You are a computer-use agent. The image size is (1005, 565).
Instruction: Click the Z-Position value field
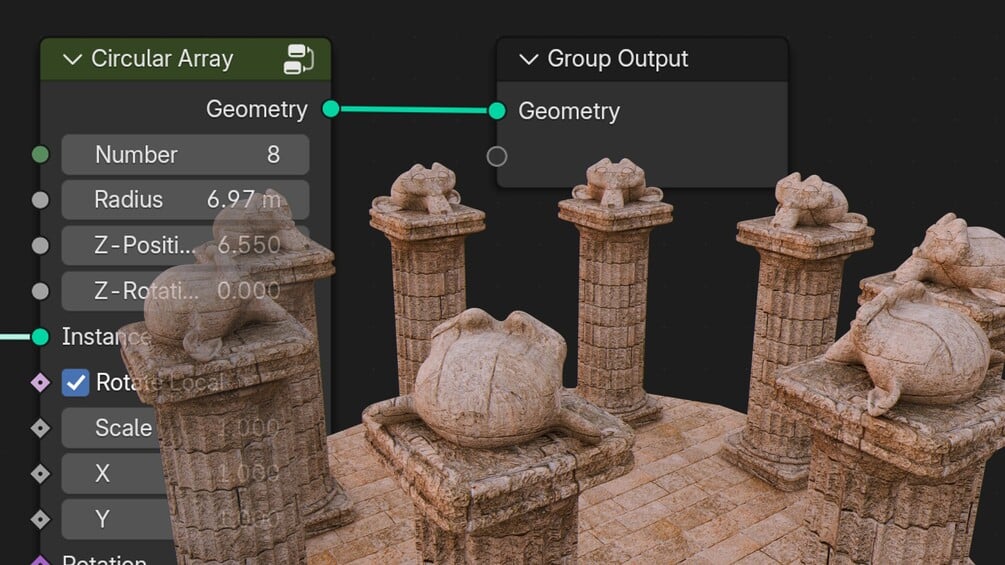click(185, 245)
